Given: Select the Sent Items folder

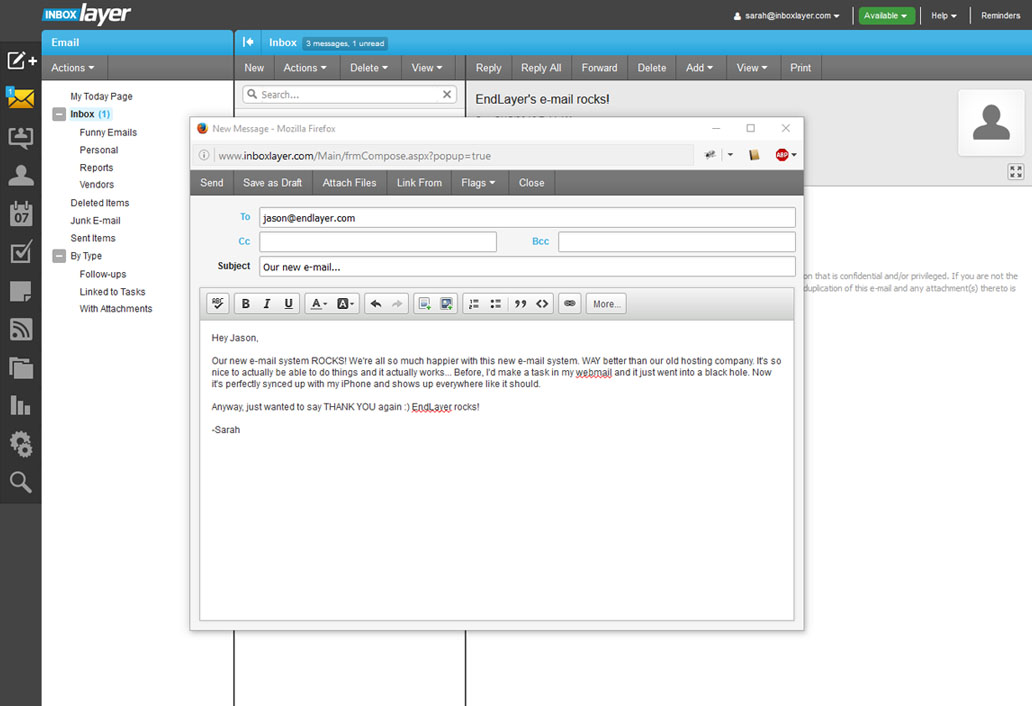Looking at the screenshot, I should (x=93, y=238).
